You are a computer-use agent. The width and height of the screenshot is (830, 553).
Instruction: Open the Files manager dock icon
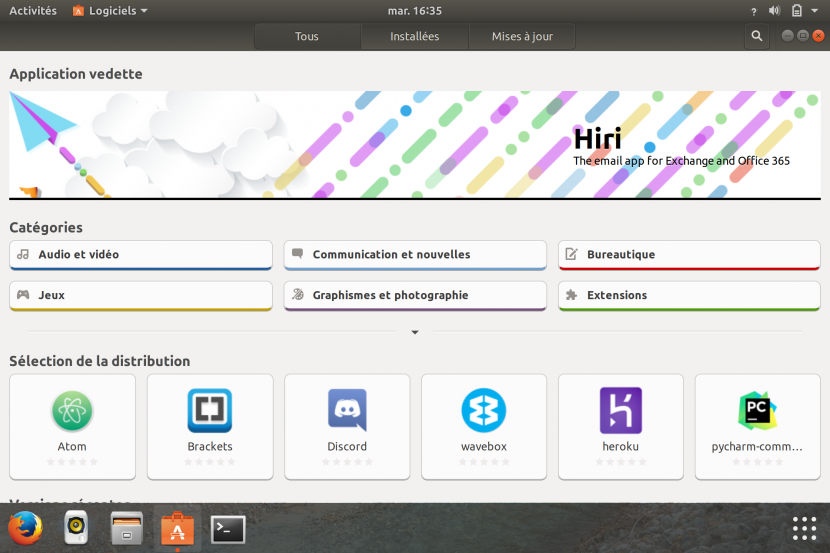pos(127,528)
